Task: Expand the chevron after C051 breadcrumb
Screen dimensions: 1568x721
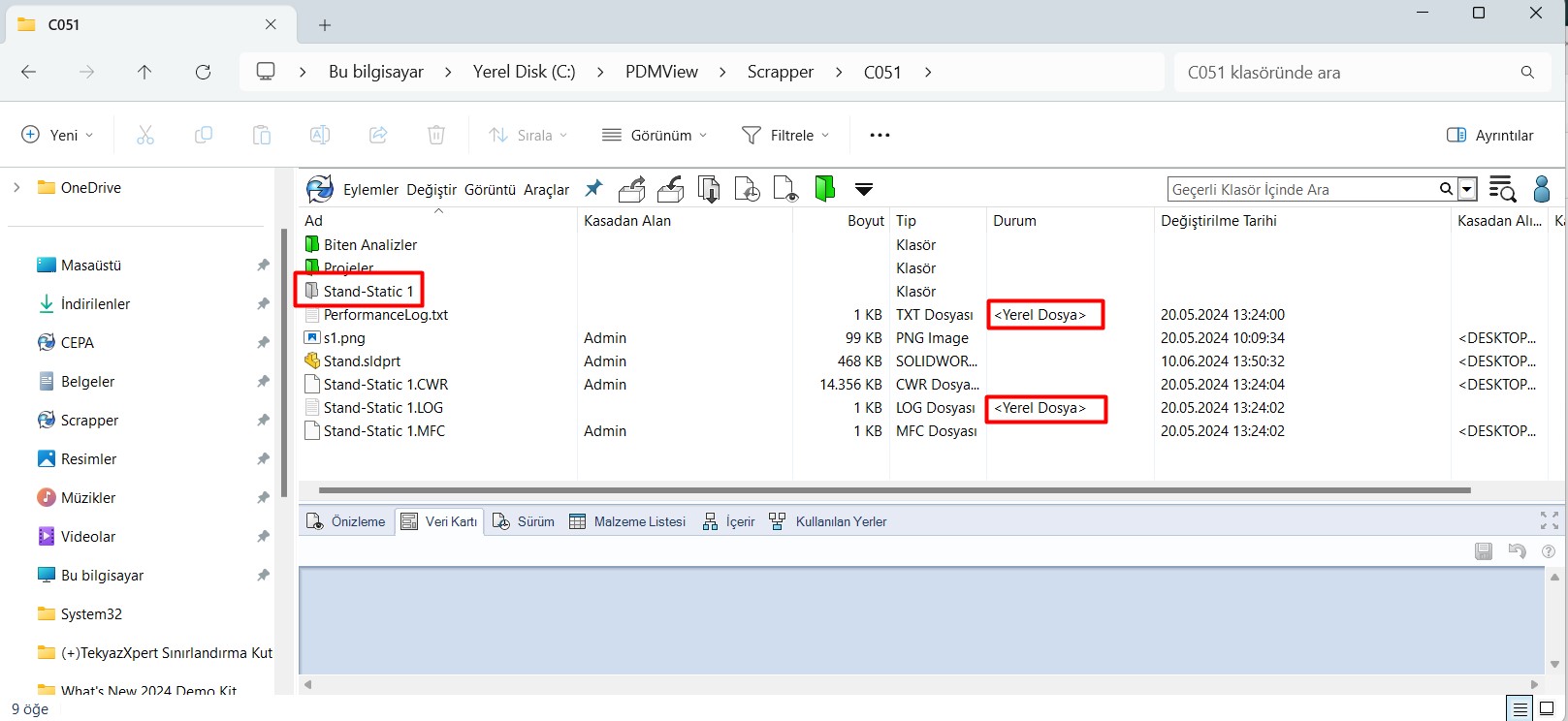Action: (927, 72)
